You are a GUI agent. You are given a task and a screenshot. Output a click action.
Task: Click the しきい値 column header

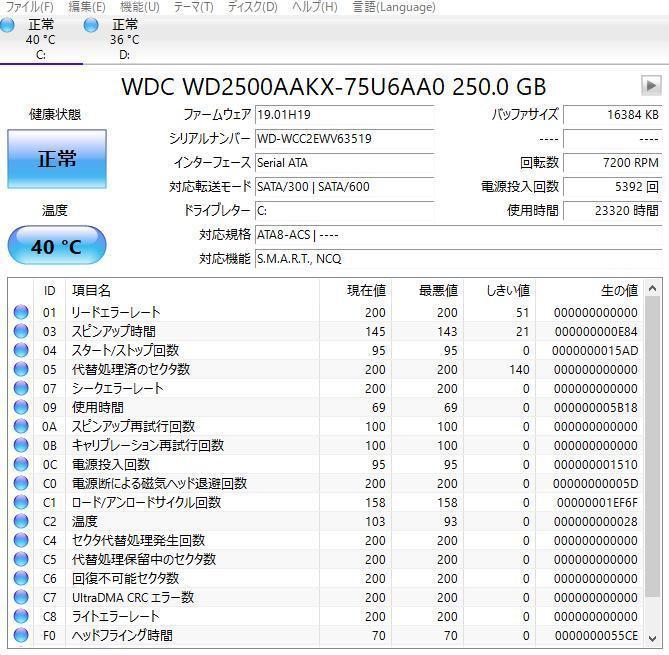pos(500,291)
